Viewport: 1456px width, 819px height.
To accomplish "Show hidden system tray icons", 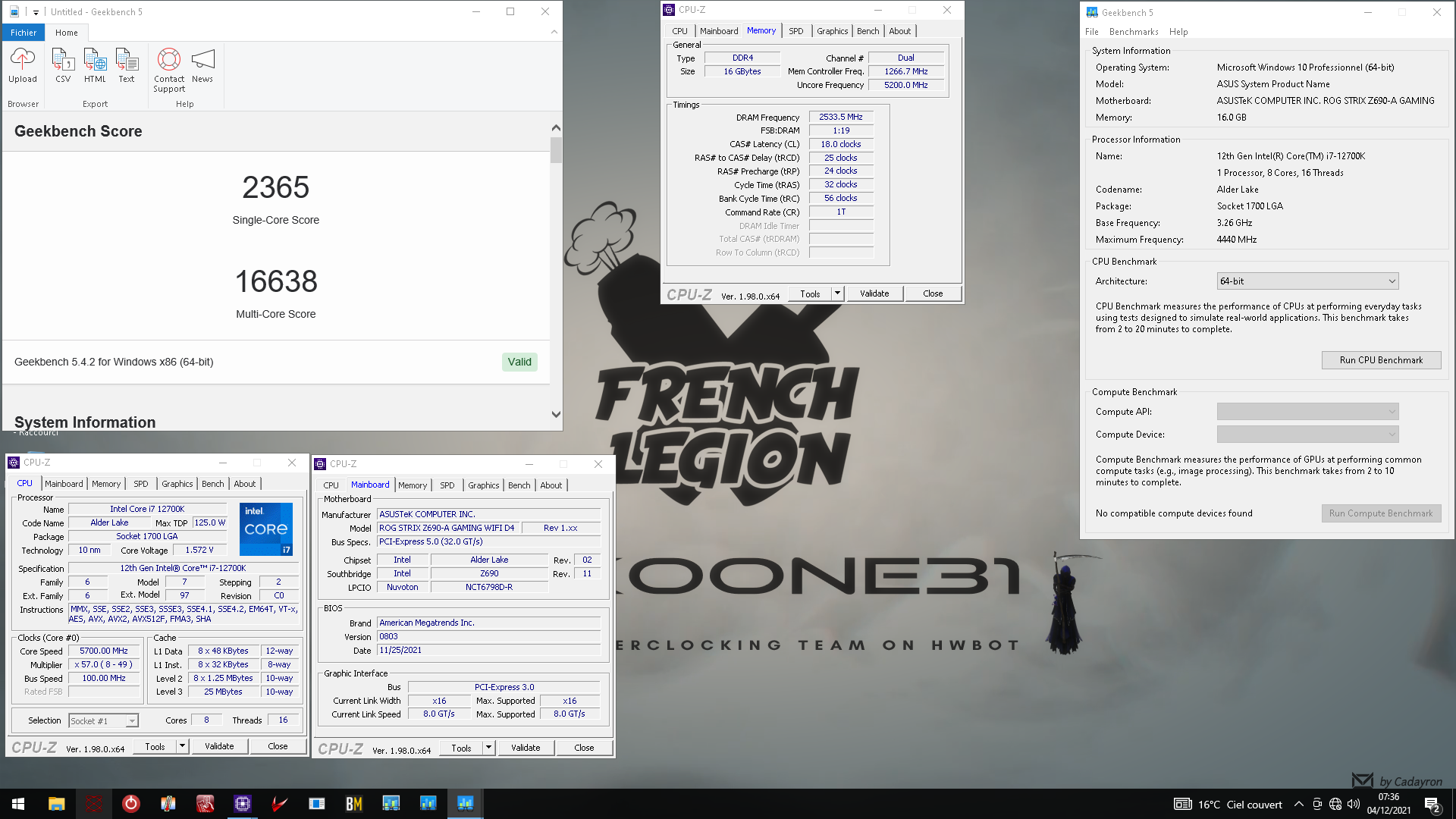I will [1298, 805].
